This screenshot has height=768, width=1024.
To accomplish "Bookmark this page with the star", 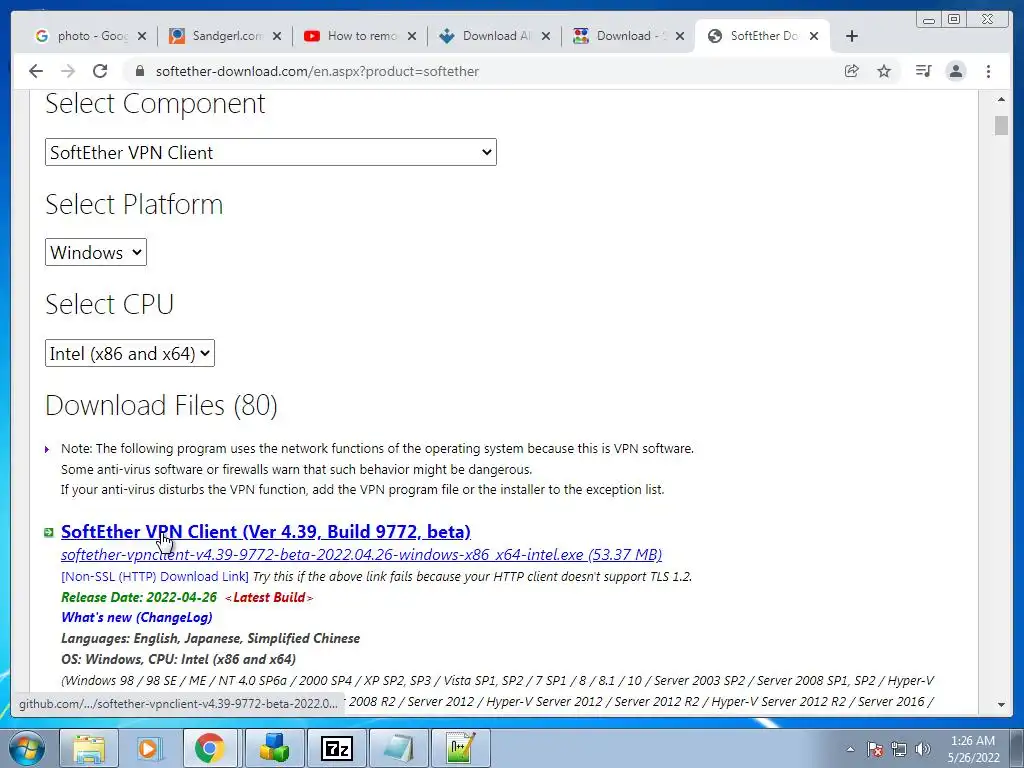I will (x=884, y=71).
